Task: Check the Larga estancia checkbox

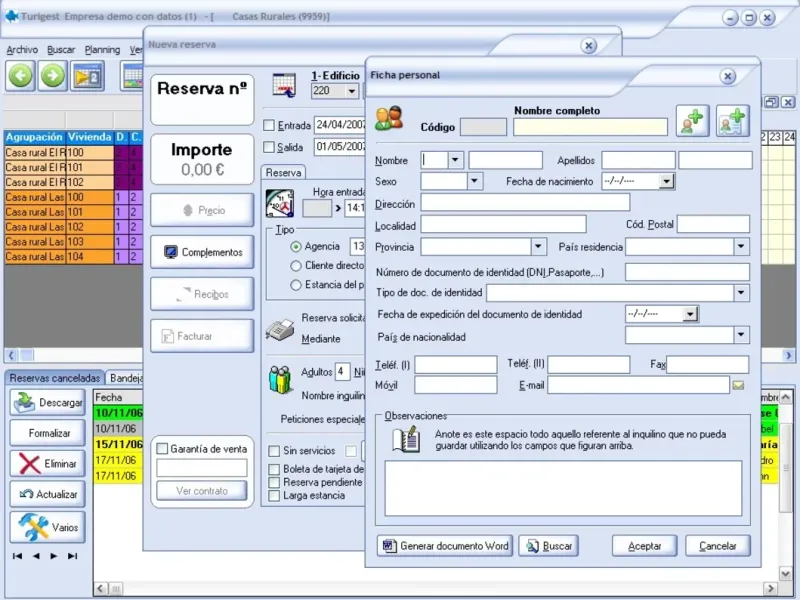Action: (x=274, y=495)
